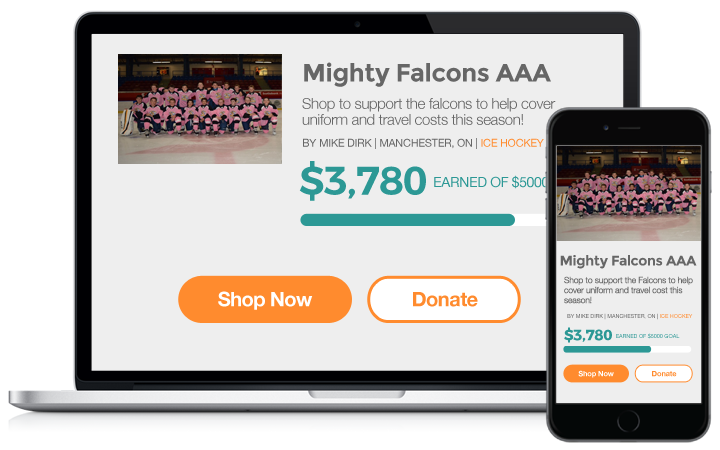Open the ICE HOCKEY link on laptop
The width and height of the screenshot is (720, 450).
(512, 143)
